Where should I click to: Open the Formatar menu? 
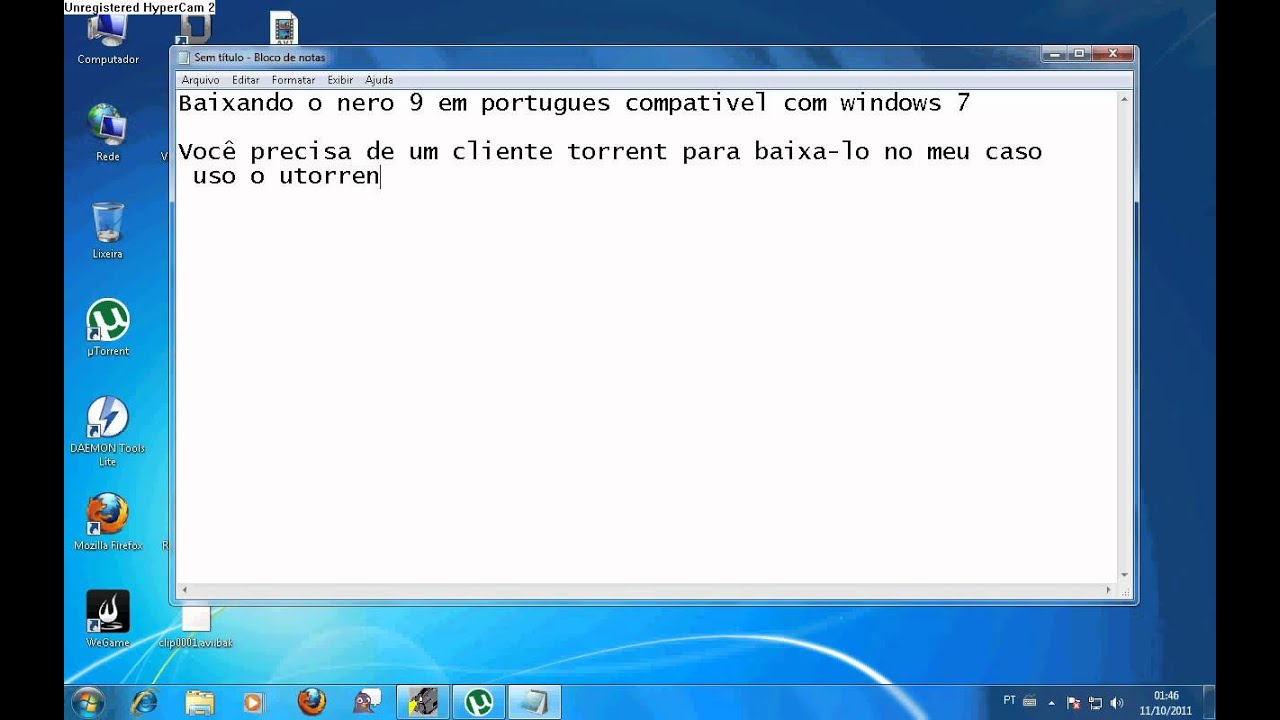point(293,80)
